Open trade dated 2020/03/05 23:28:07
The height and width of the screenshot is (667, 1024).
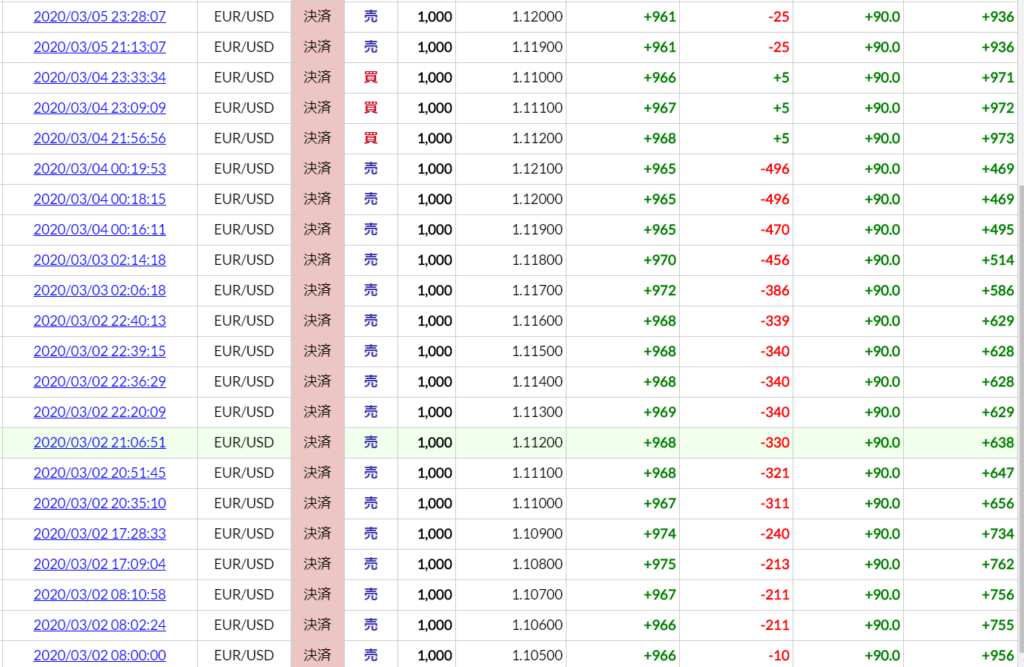(99, 16)
